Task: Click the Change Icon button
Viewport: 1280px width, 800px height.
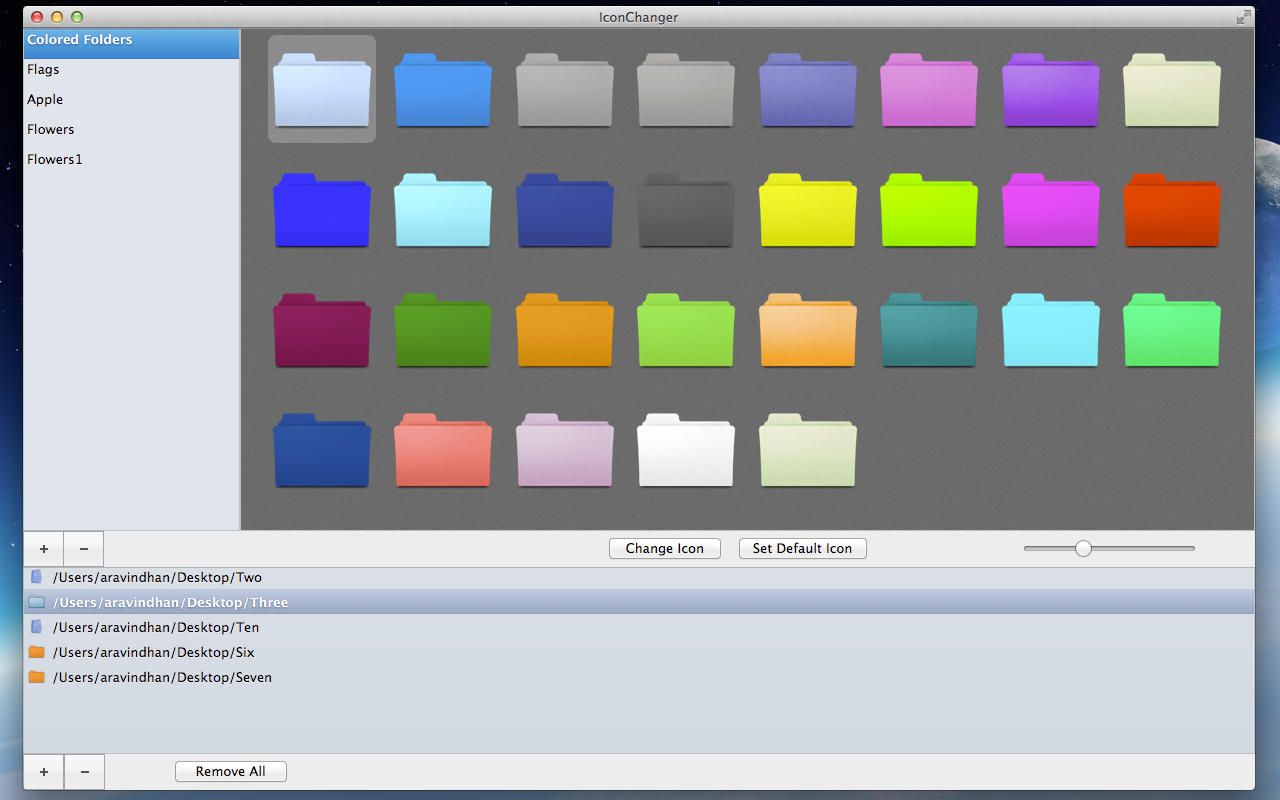Action: (x=664, y=548)
